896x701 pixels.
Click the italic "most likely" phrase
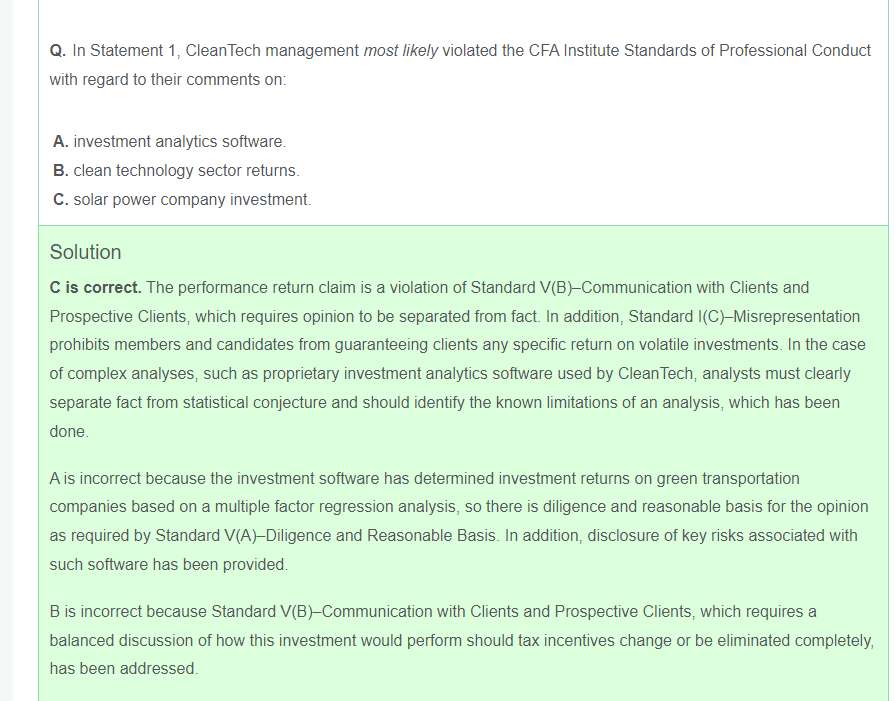(400, 51)
